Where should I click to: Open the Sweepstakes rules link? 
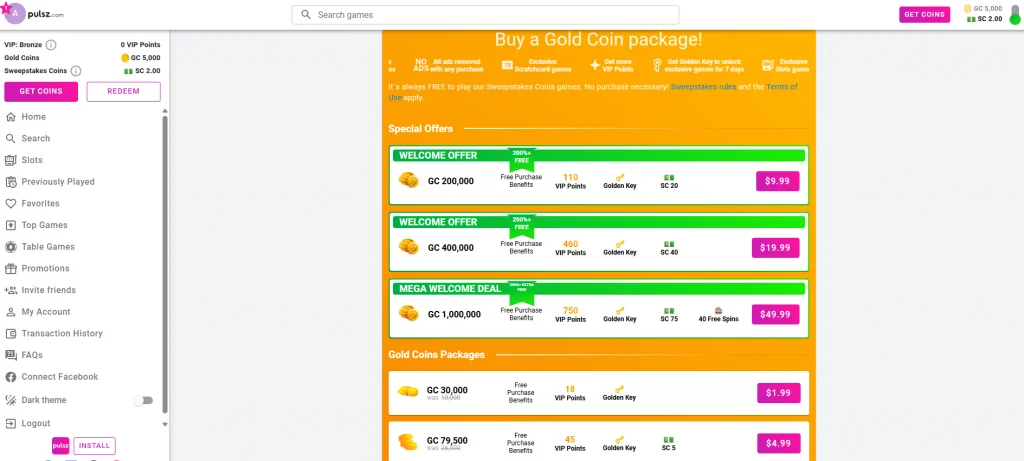pyautogui.click(x=703, y=88)
